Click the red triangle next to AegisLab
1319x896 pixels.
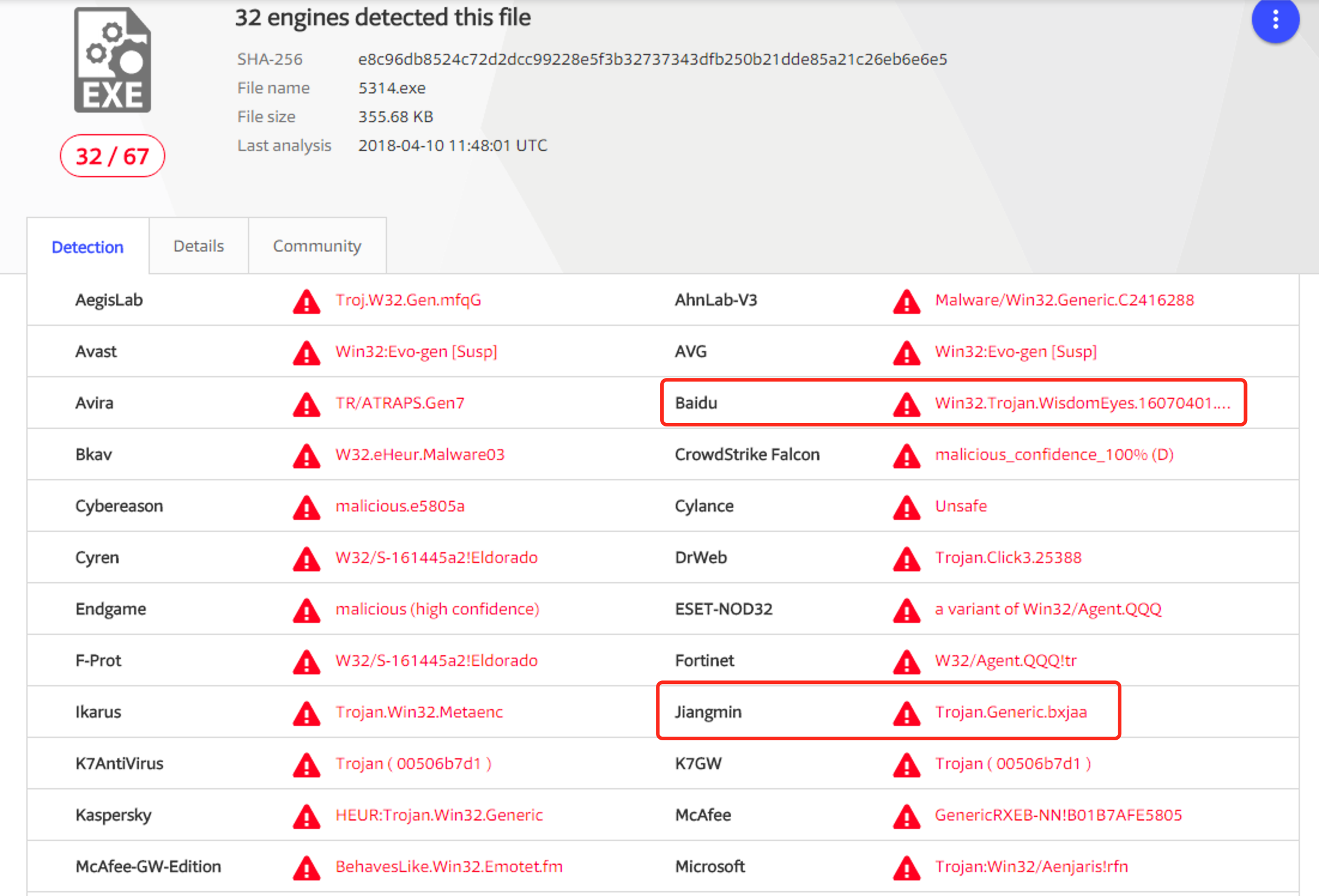coord(306,301)
